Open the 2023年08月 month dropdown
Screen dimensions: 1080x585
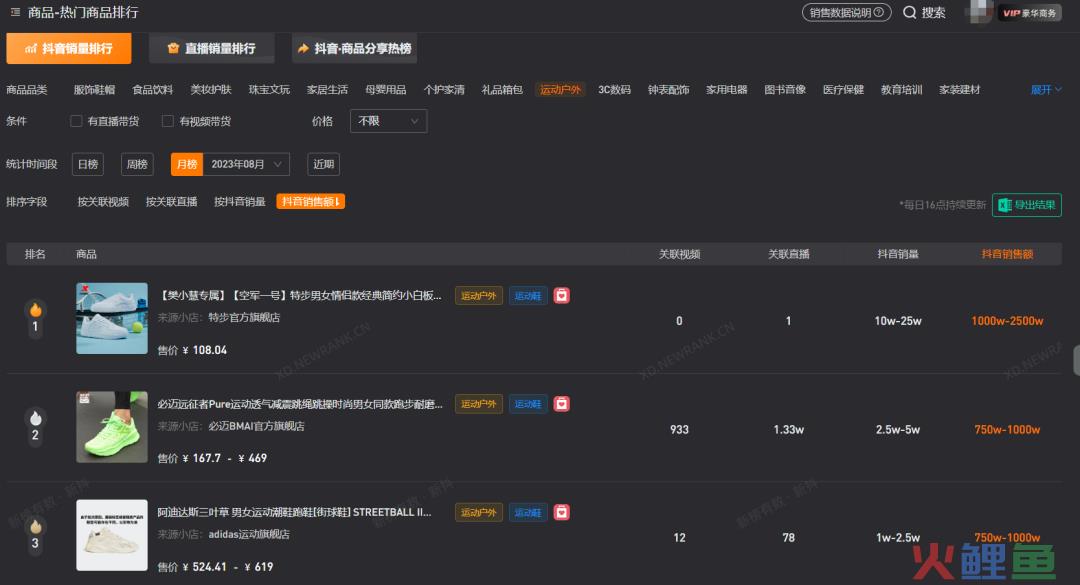pyautogui.click(x=246, y=164)
